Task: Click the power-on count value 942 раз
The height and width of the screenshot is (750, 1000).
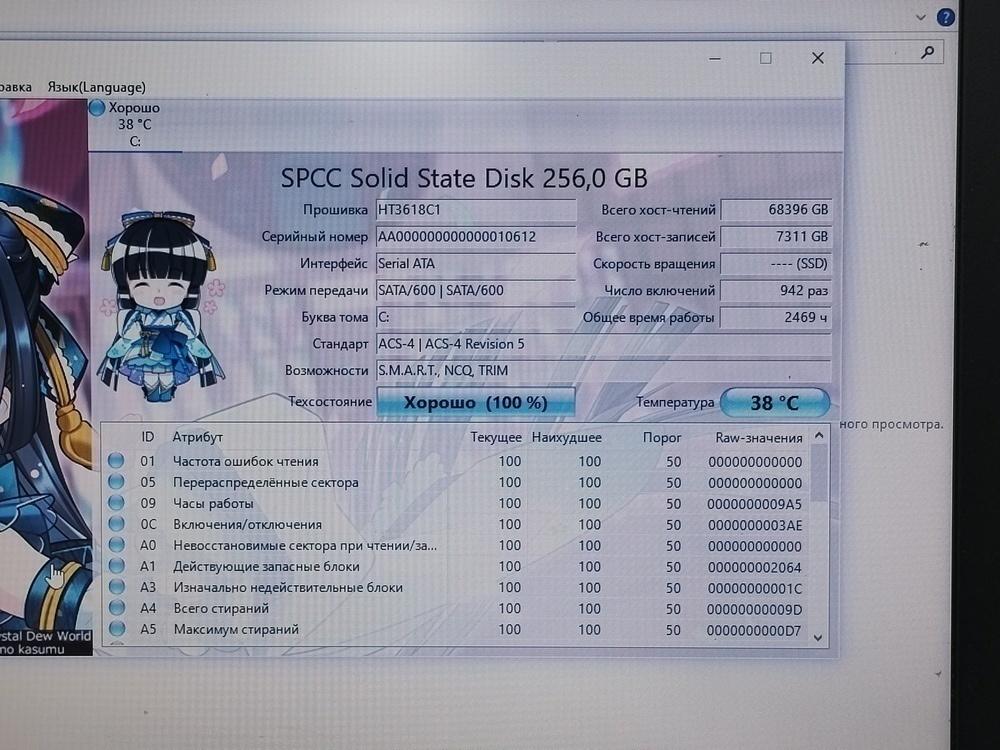Action: 776,290
